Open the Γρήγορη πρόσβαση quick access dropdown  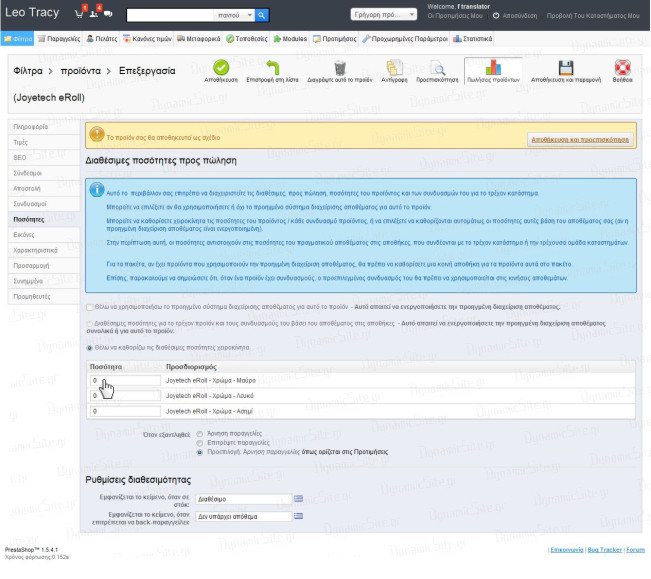pos(384,15)
